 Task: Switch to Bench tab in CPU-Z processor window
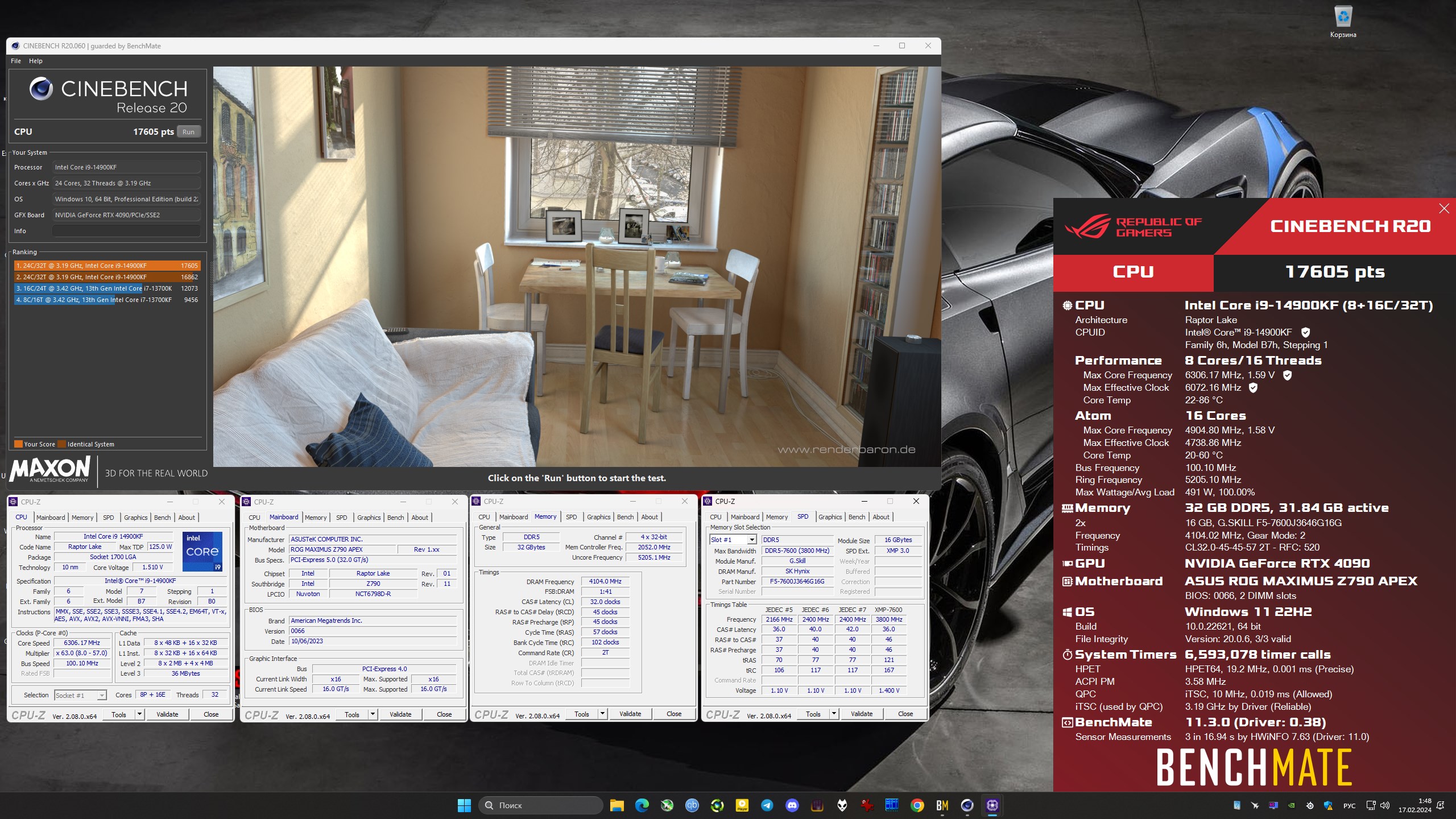pyautogui.click(x=162, y=518)
